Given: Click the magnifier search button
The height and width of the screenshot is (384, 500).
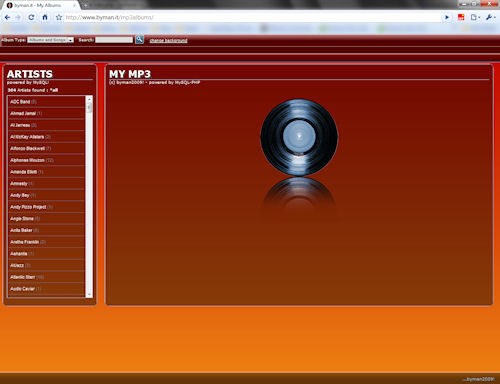Looking at the screenshot, I should click(139, 40).
